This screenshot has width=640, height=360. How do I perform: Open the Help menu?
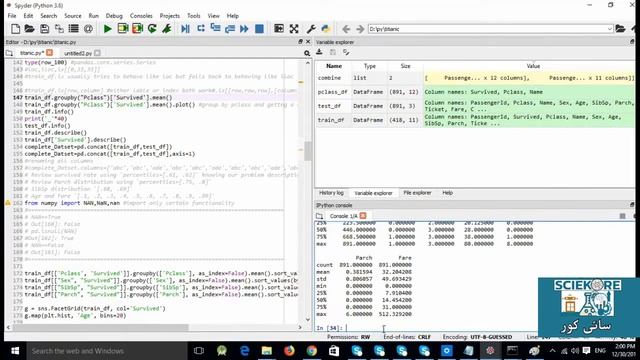[x=232, y=16]
